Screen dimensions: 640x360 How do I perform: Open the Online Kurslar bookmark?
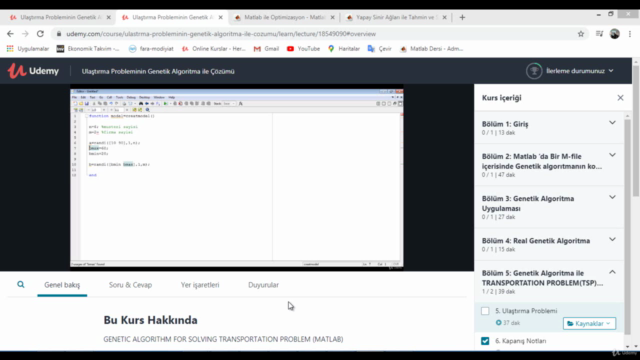pos(213,49)
